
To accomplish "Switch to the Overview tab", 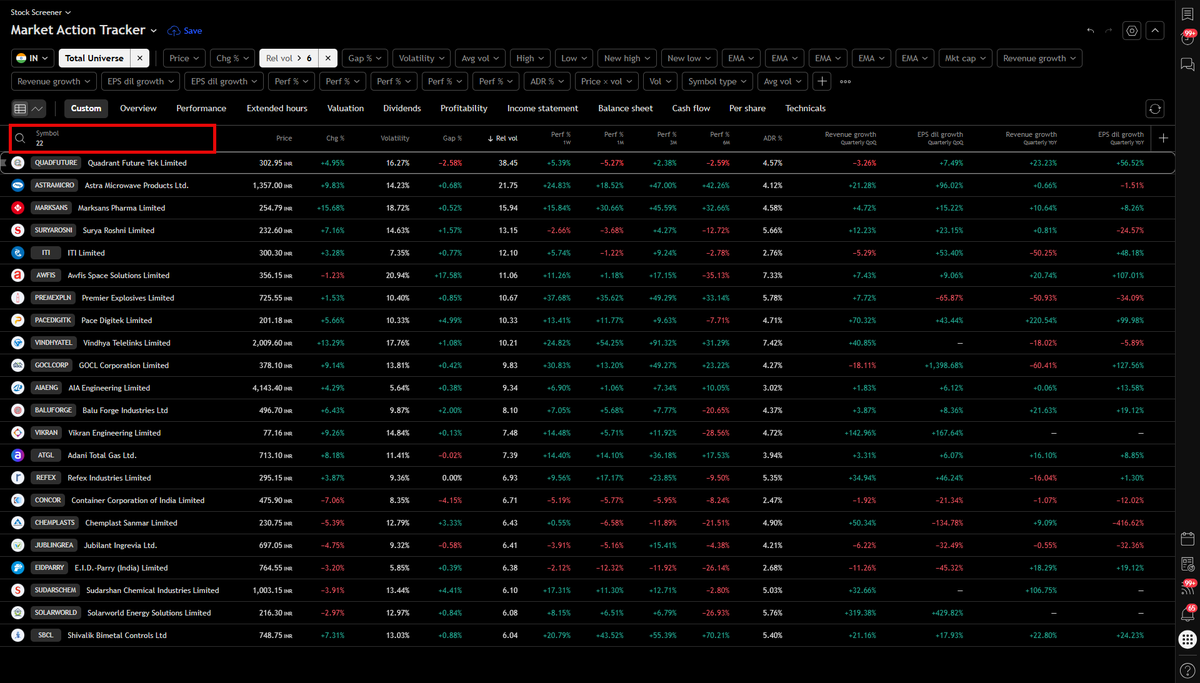I will pyautogui.click(x=138, y=108).
